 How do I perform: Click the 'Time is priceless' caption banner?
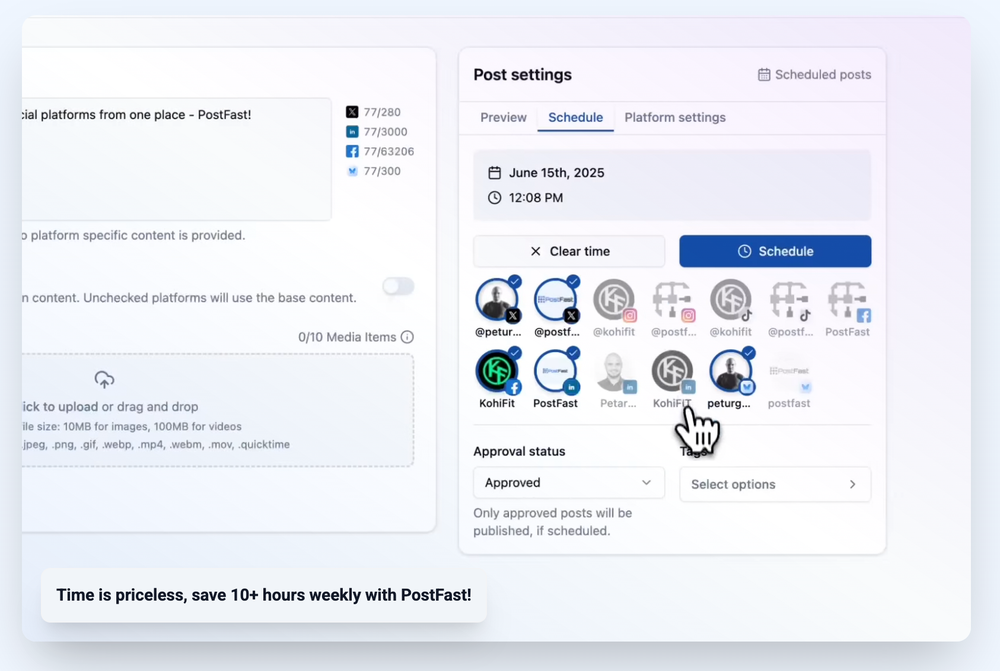click(263, 595)
